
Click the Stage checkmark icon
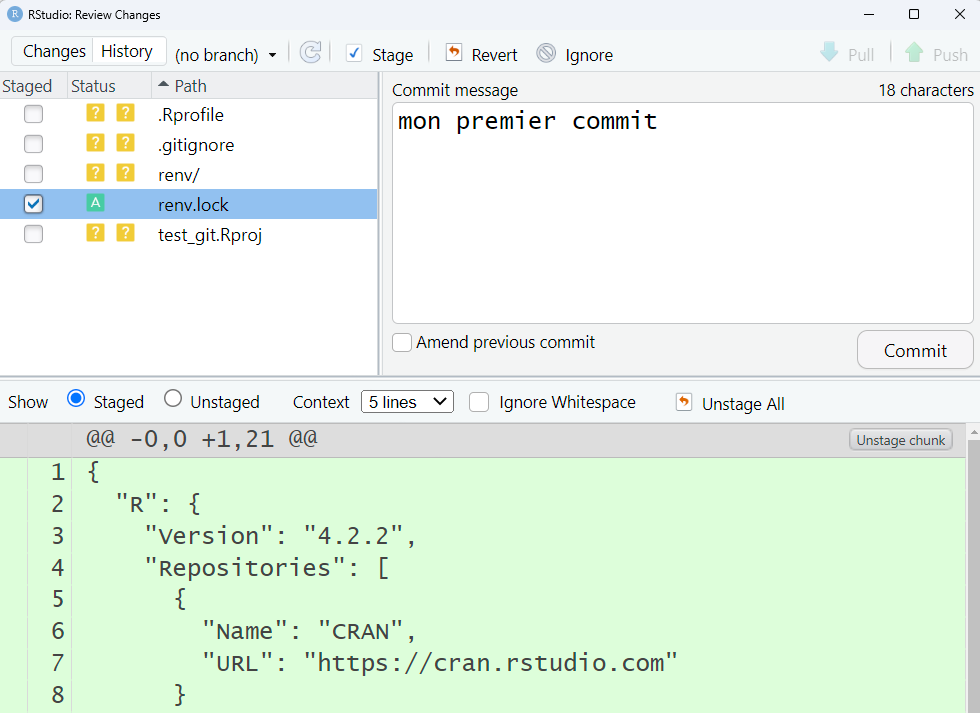[x=354, y=54]
